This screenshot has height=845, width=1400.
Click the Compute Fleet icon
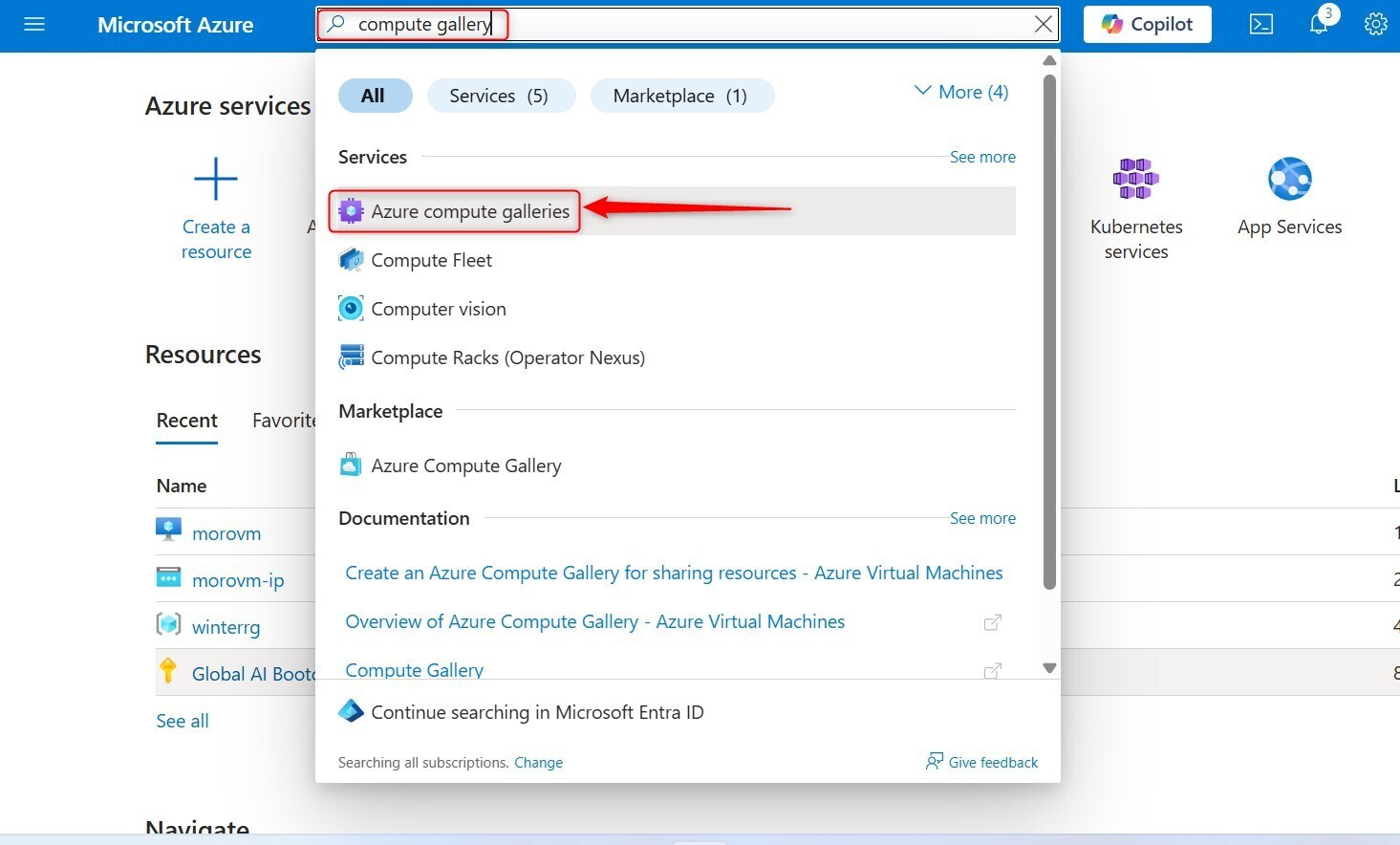tap(351, 260)
